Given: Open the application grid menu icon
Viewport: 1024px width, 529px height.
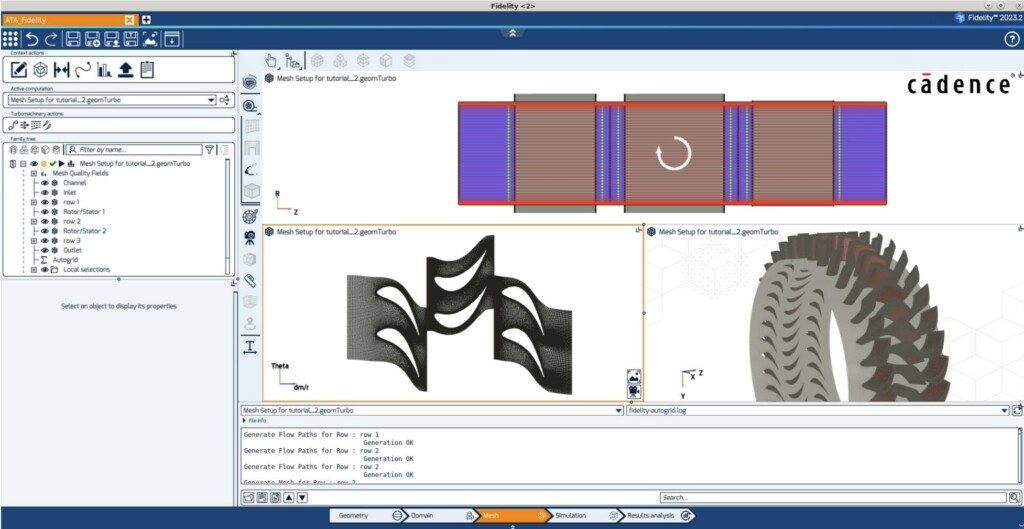Looking at the screenshot, I should click(10, 39).
